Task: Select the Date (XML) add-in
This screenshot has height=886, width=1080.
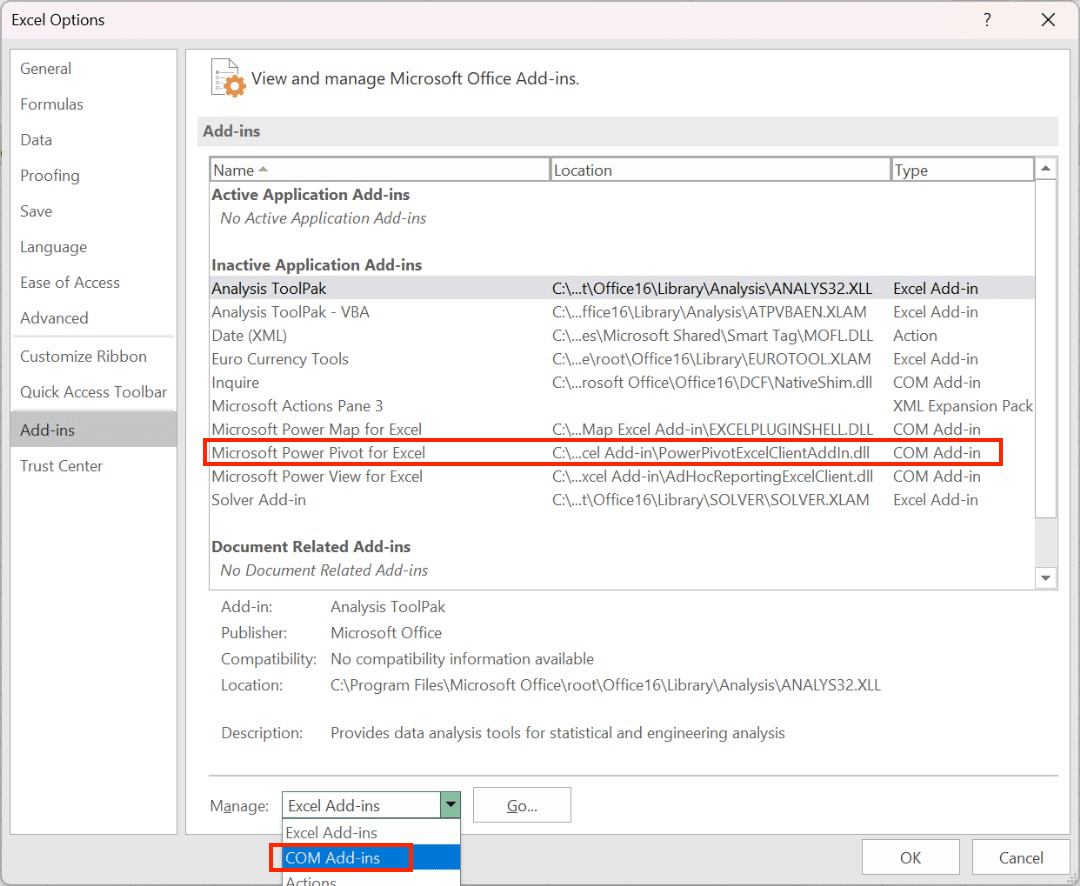Action: click(622, 336)
